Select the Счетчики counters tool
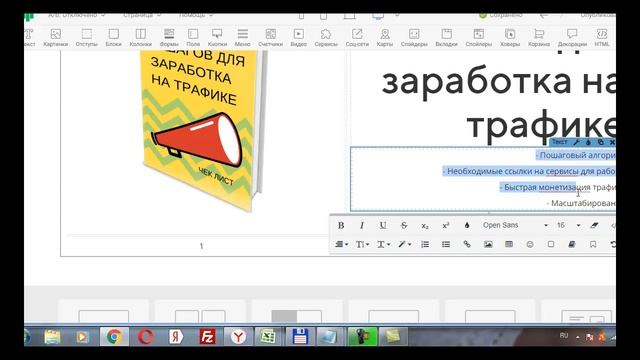The image size is (640, 360). (270, 37)
